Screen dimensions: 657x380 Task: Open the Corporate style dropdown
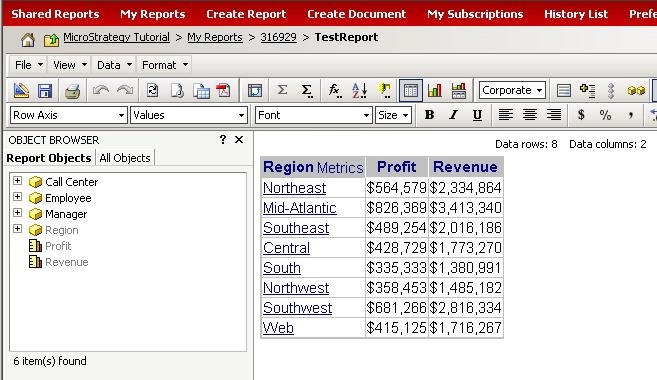click(x=512, y=90)
